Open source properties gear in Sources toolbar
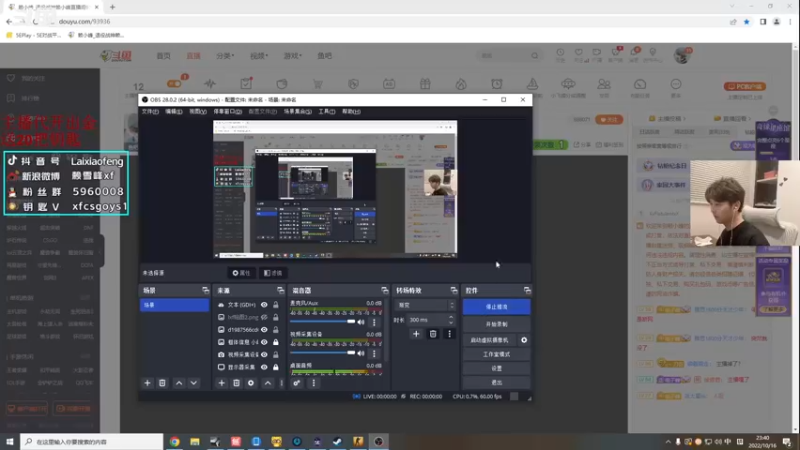The width and height of the screenshot is (800, 450). click(x=251, y=383)
